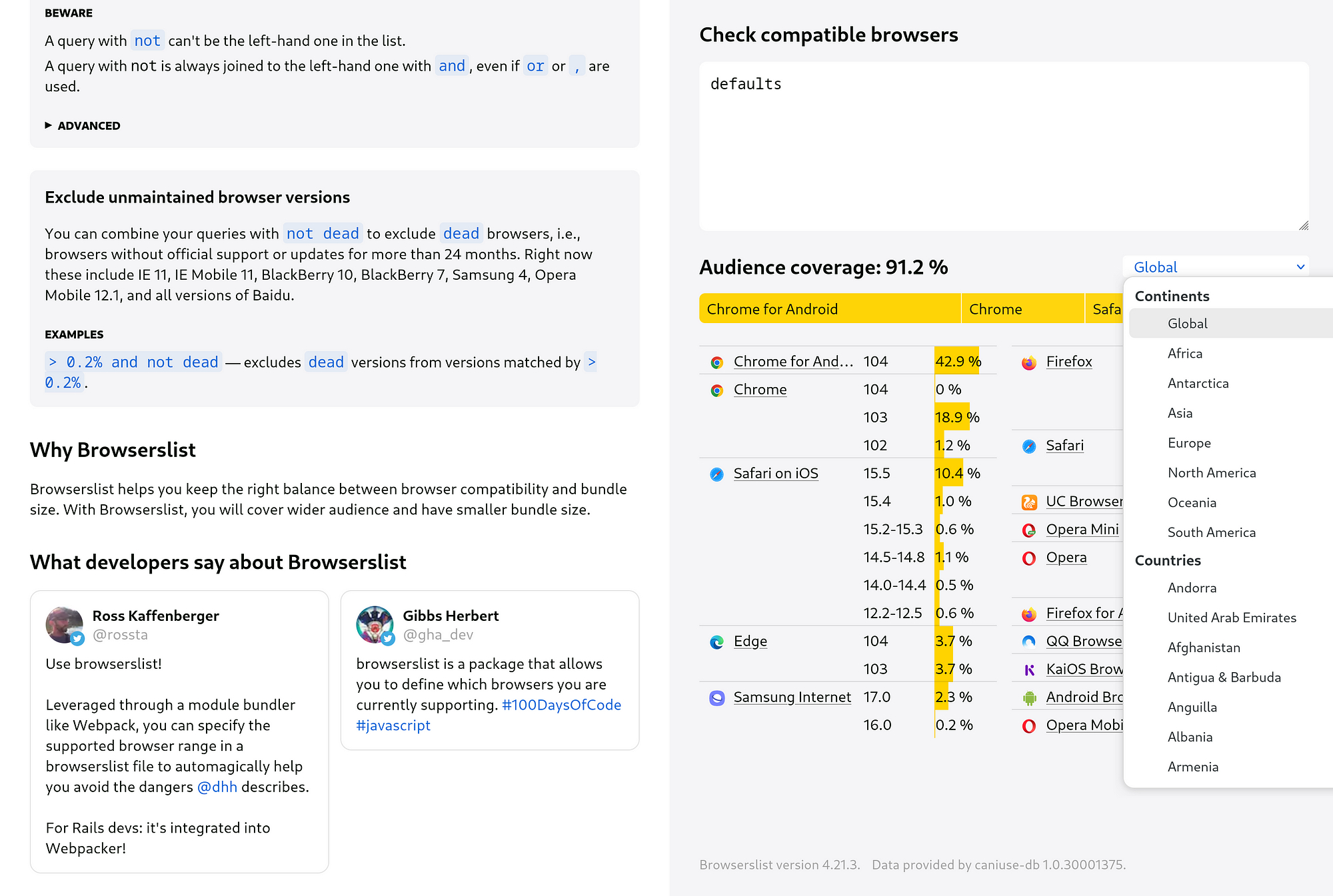Click the @dhh mention link
Screen dimensions: 1333x896
click(217, 787)
